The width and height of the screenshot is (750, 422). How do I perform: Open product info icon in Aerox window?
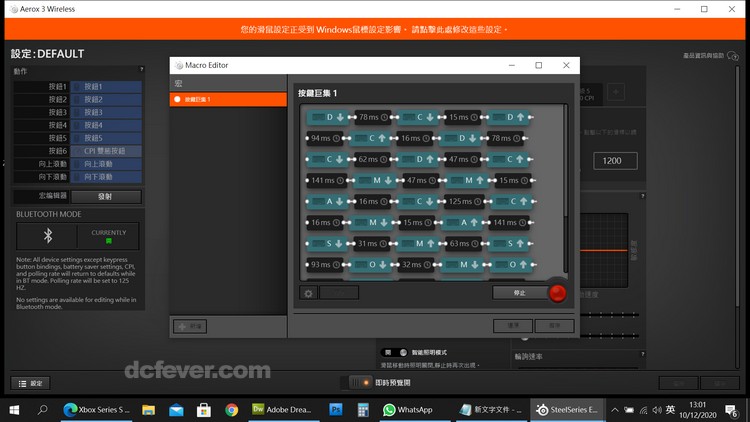click(733, 56)
